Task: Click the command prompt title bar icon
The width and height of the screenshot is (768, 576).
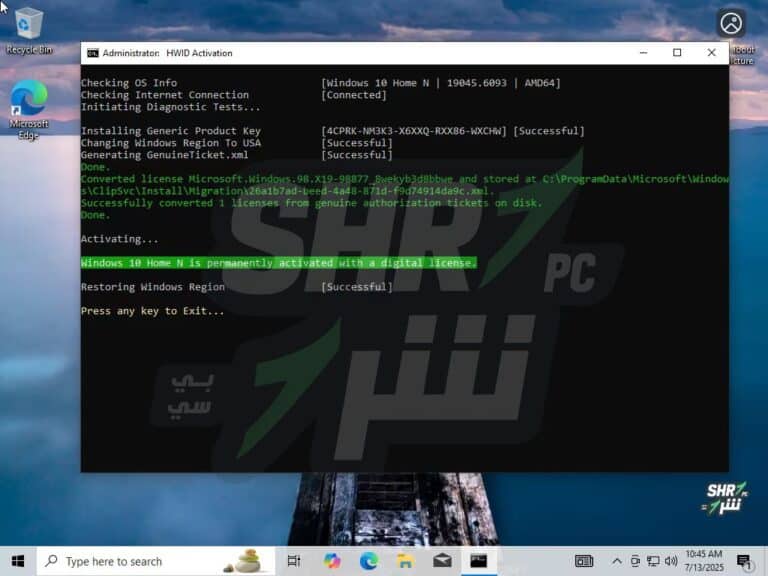Action: point(93,53)
